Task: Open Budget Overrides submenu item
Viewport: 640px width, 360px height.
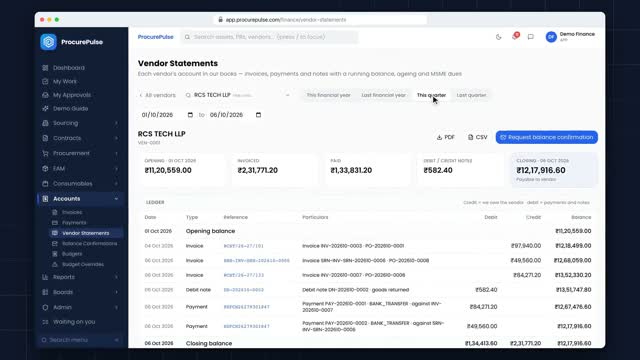Action: (83, 264)
